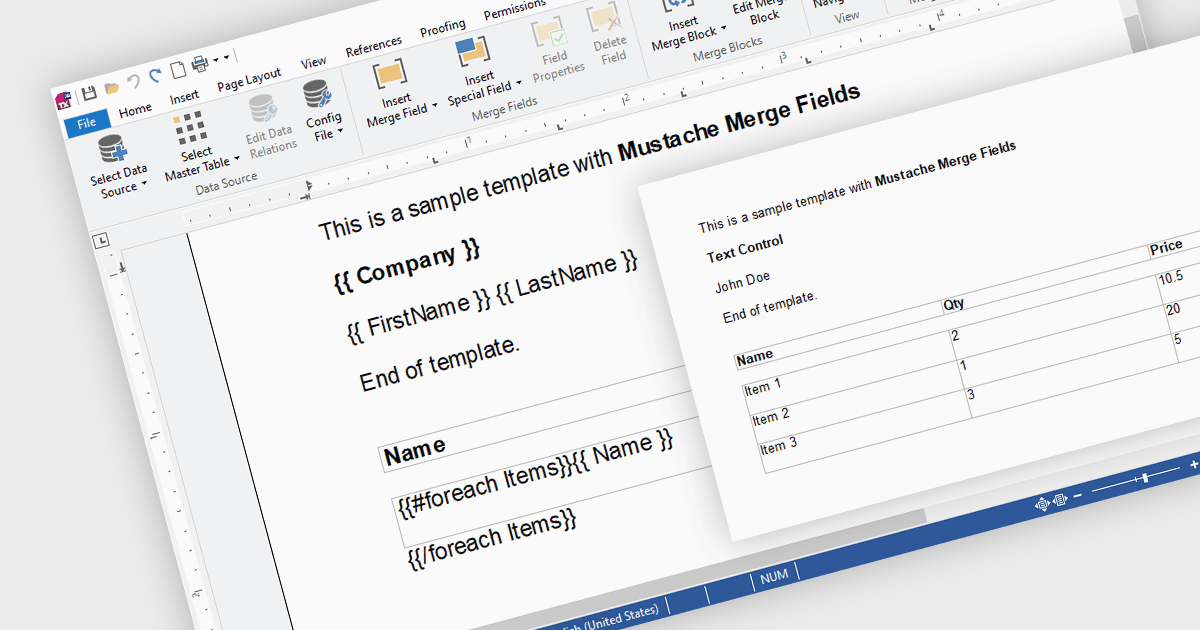Click the Open folder icon in the quick access toolbar
Image resolution: width=1200 pixels, height=630 pixels.
112,88
